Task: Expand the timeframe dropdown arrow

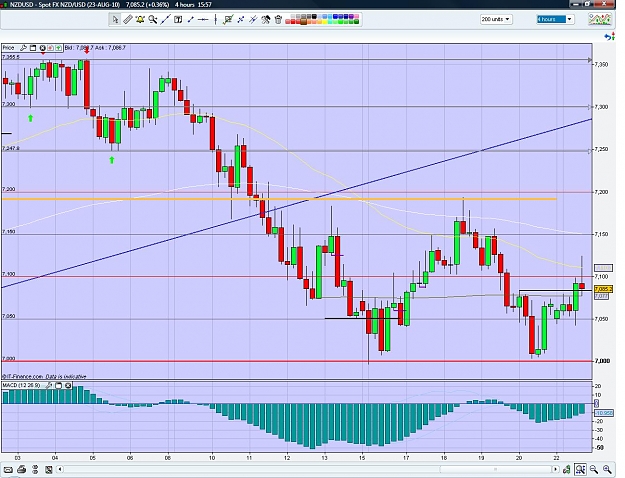Action: pyautogui.click(x=570, y=19)
